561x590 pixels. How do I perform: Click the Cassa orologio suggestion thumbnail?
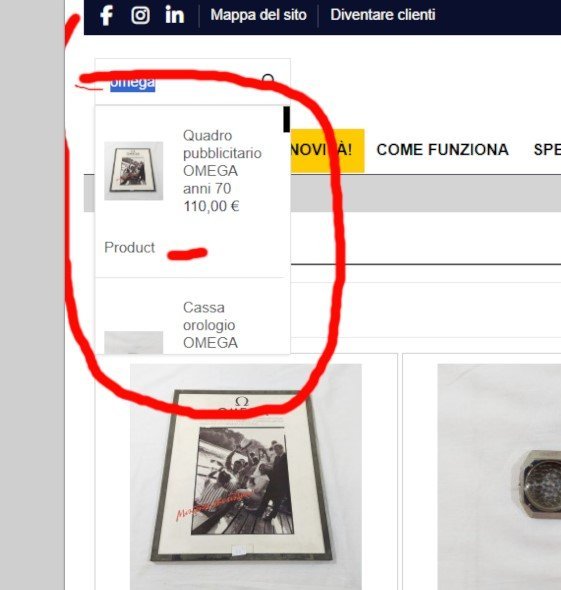(x=134, y=342)
